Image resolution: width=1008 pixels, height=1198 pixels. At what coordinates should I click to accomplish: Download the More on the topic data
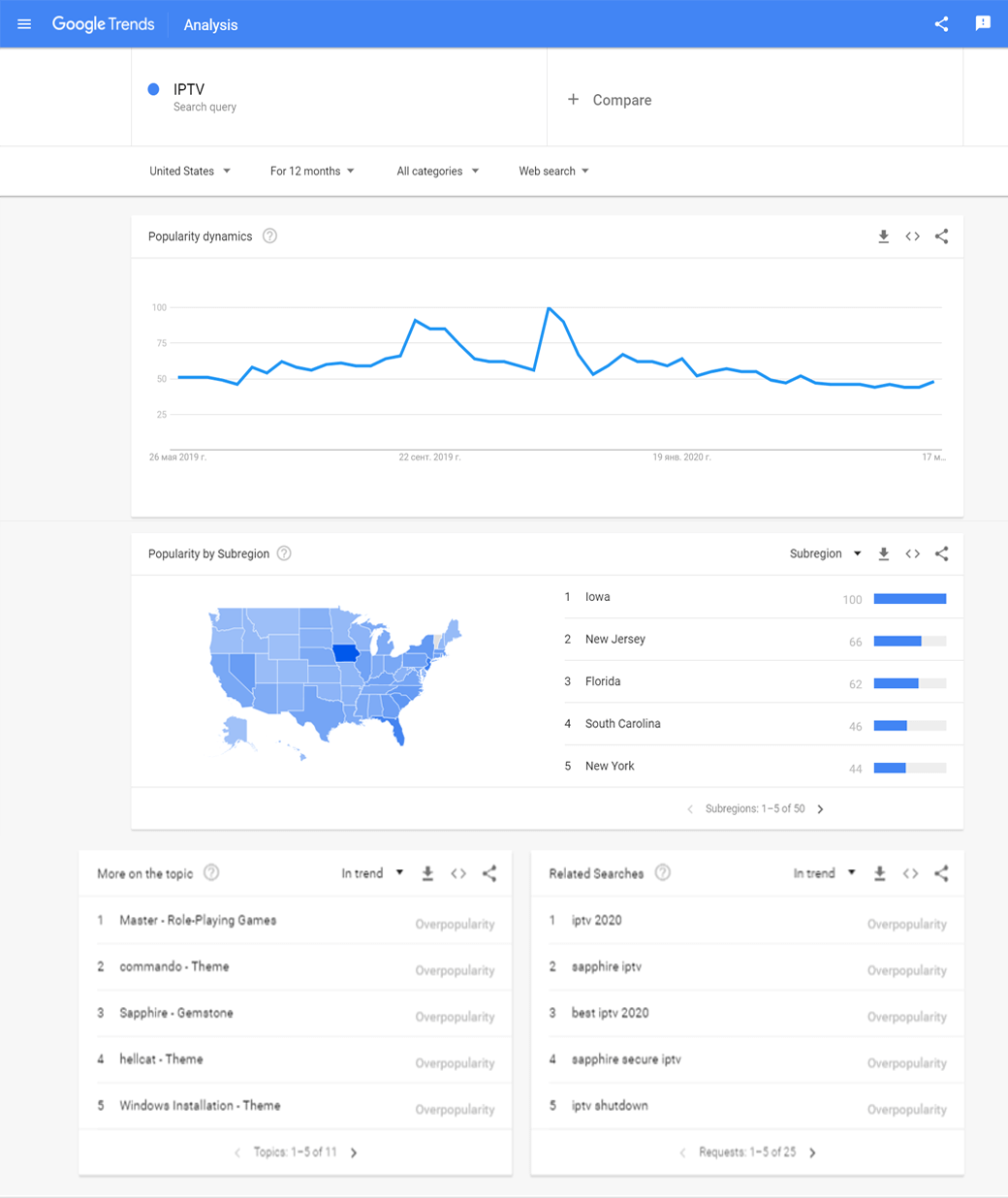(427, 873)
